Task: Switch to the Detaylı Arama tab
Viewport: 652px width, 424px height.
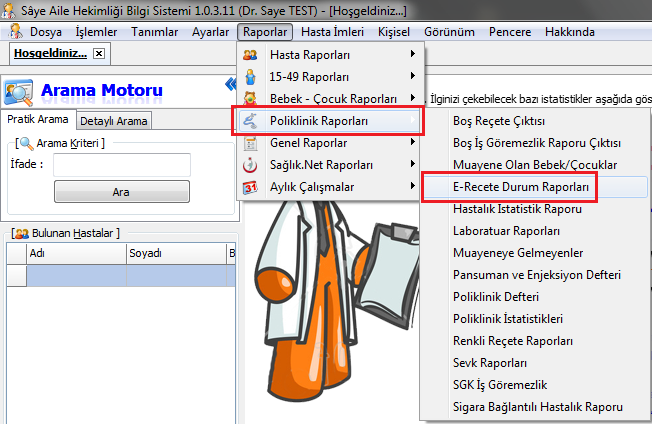Action: click(114, 121)
